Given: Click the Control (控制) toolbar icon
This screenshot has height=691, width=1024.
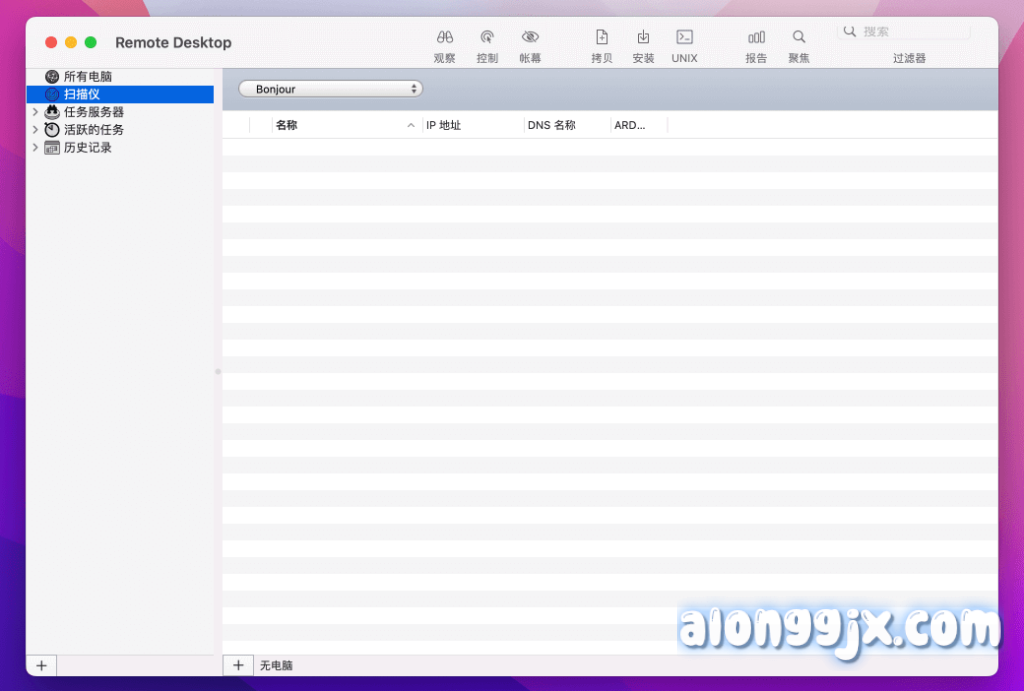Looking at the screenshot, I should pyautogui.click(x=487, y=37).
